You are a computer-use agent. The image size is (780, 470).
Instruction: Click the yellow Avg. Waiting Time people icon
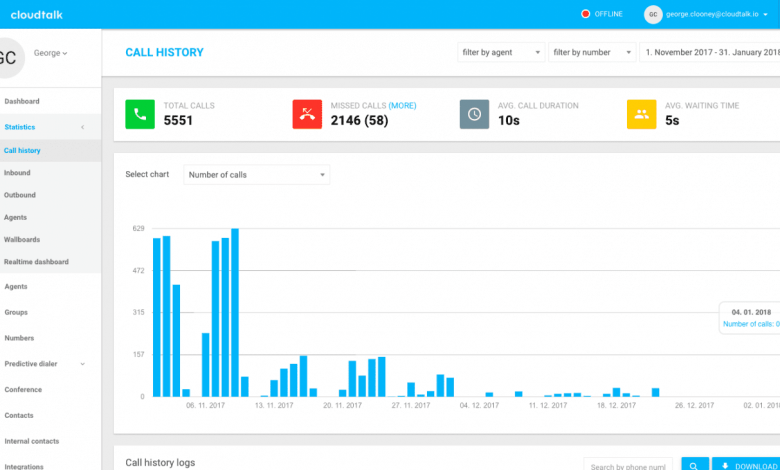(x=641, y=114)
